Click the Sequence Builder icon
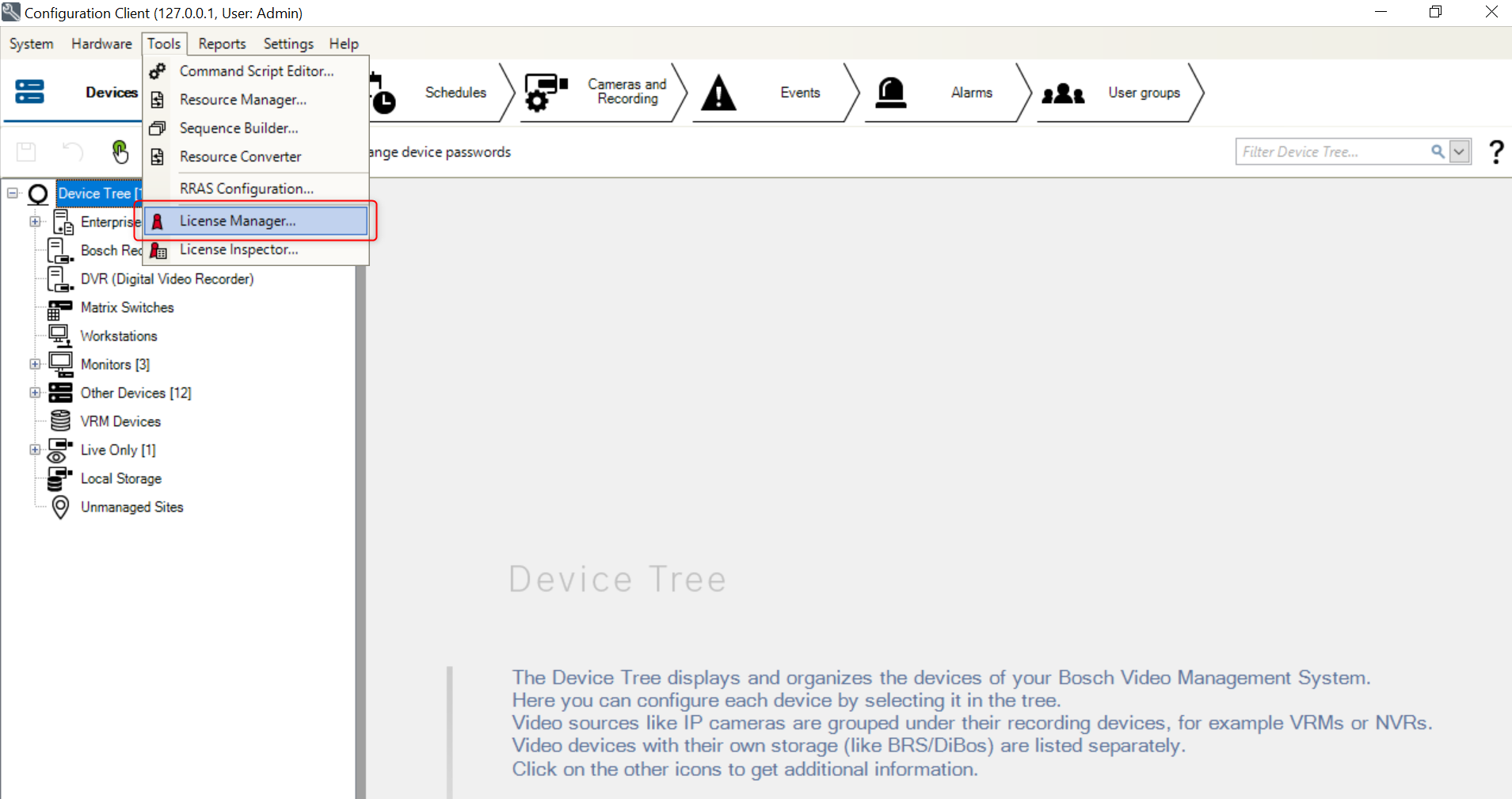This screenshot has height=799, width=1512. click(x=158, y=128)
